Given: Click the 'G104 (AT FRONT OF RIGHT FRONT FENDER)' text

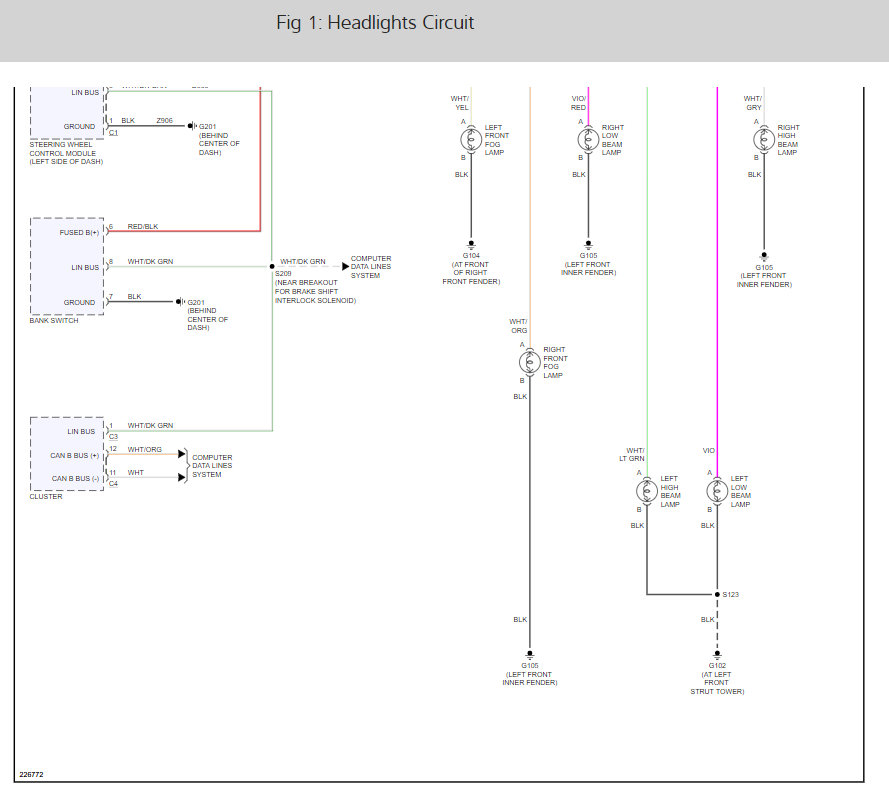Looking at the screenshot, I should (x=471, y=268).
